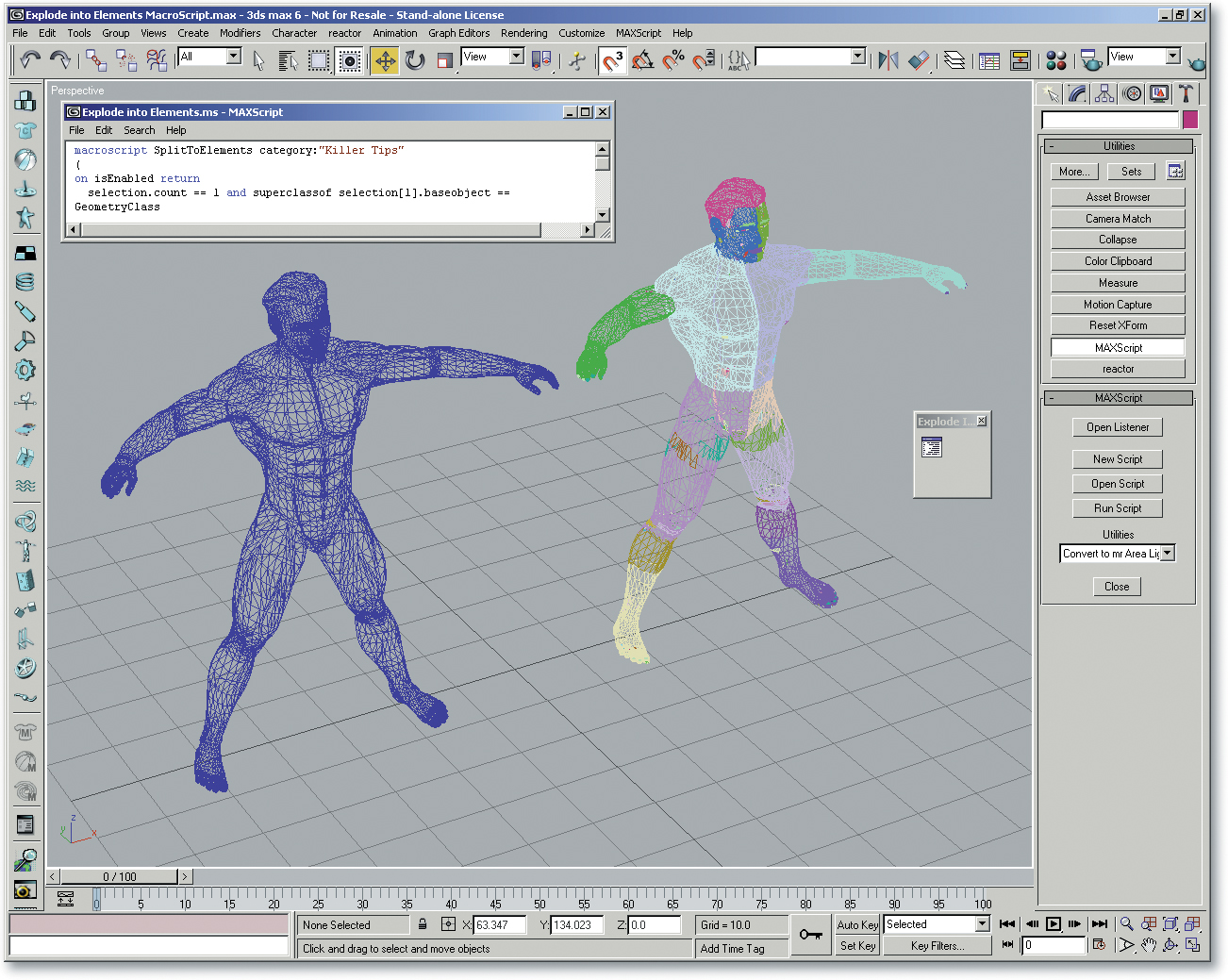Open the Material Editor spheres icon
Image resolution: width=1228 pixels, height=980 pixels.
pyautogui.click(x=1056, y=60)
